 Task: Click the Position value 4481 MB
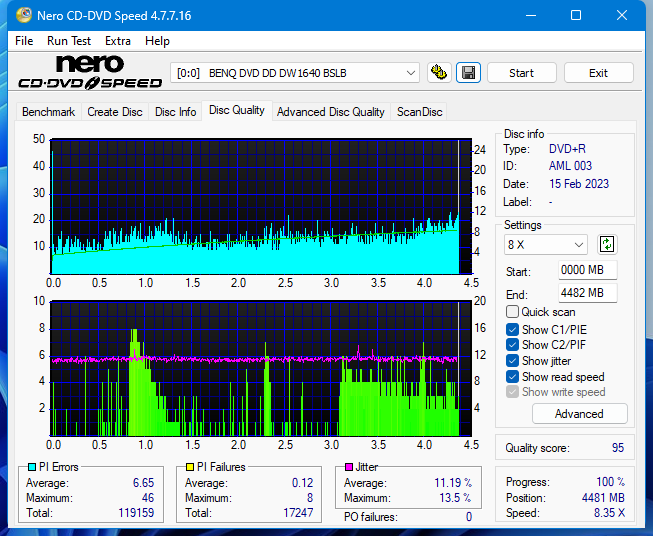pyautogui.click(x=603, y=498)
